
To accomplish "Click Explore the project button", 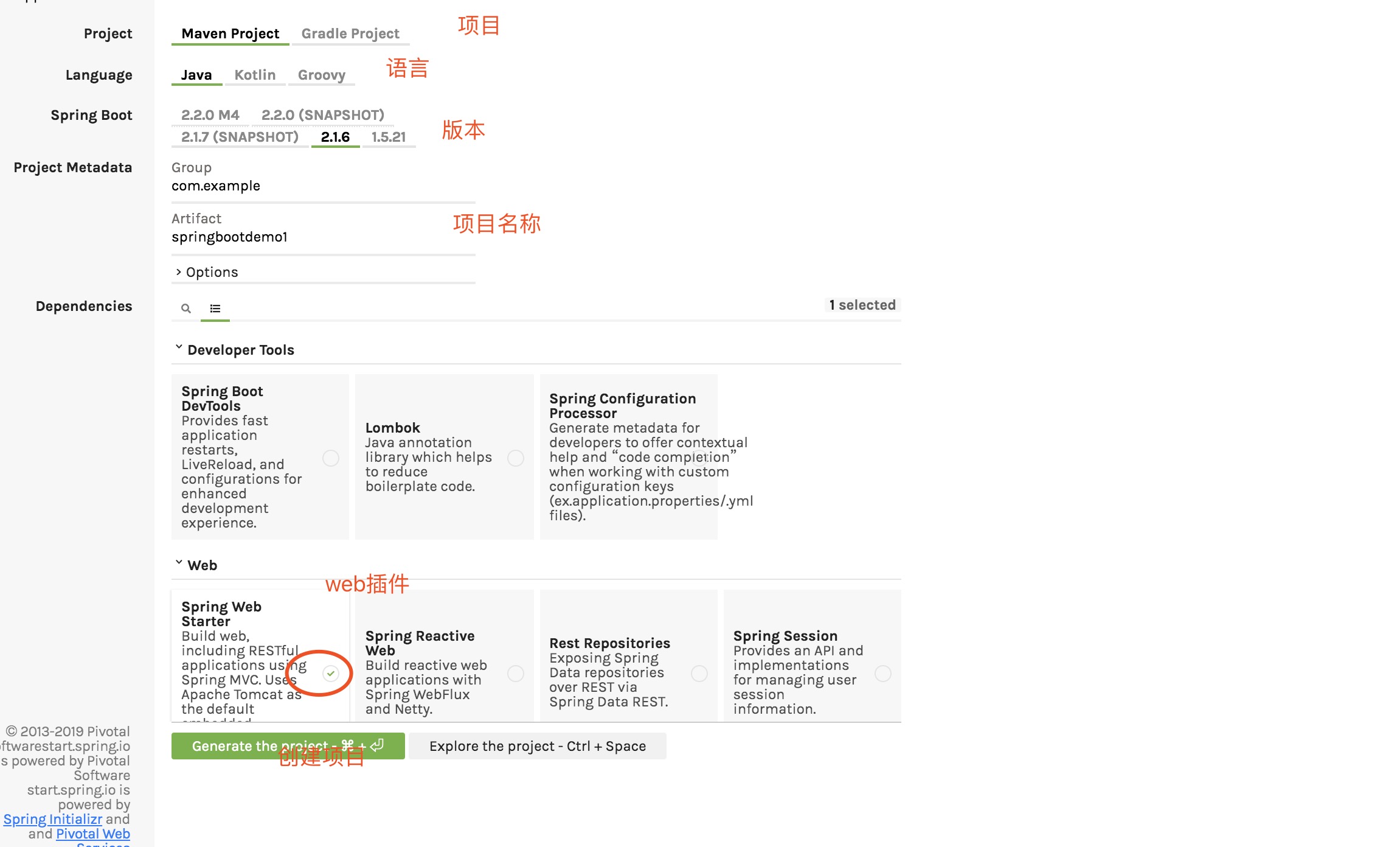I will coord(537,746).
